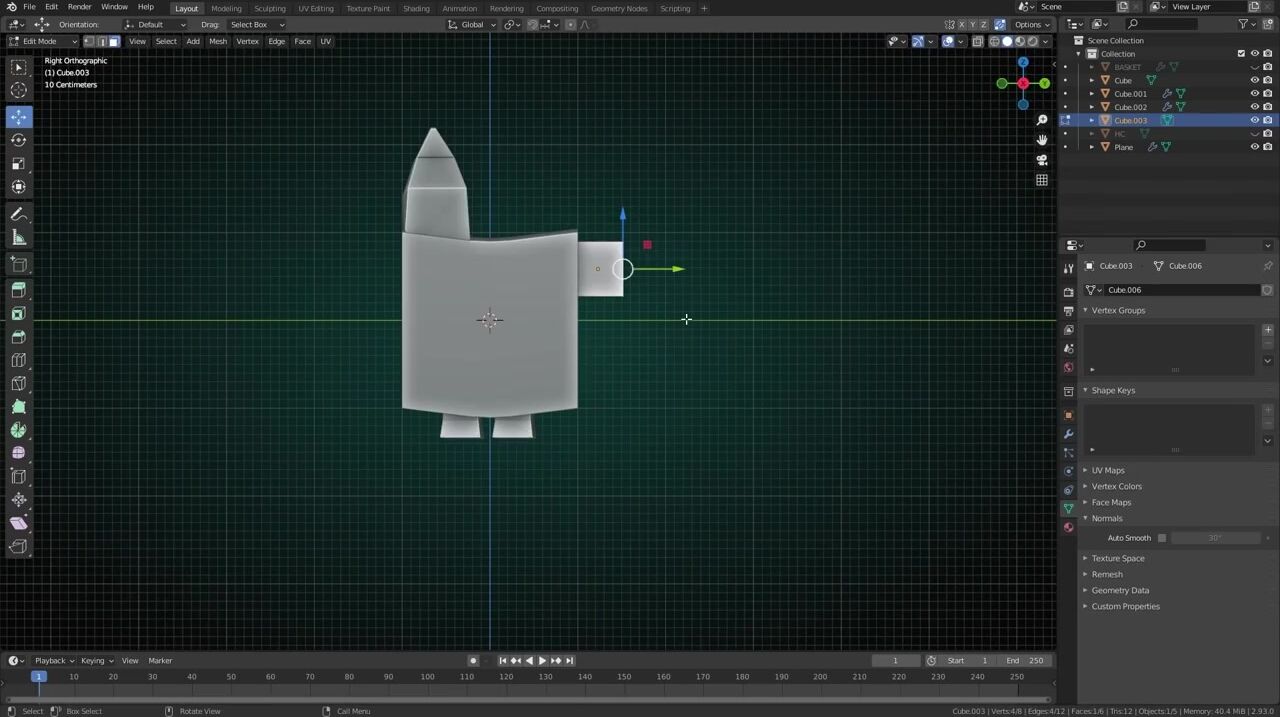
Task: Expand the Geometry Data section
Action: tap(1119, 590)
